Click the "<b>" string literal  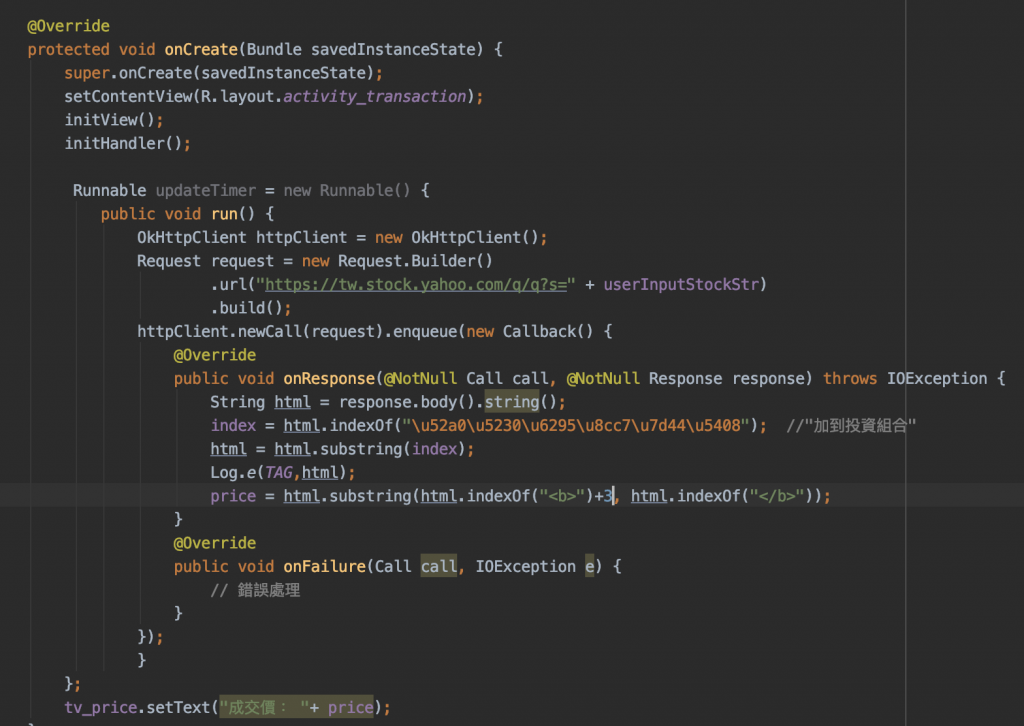click(562, 496)
